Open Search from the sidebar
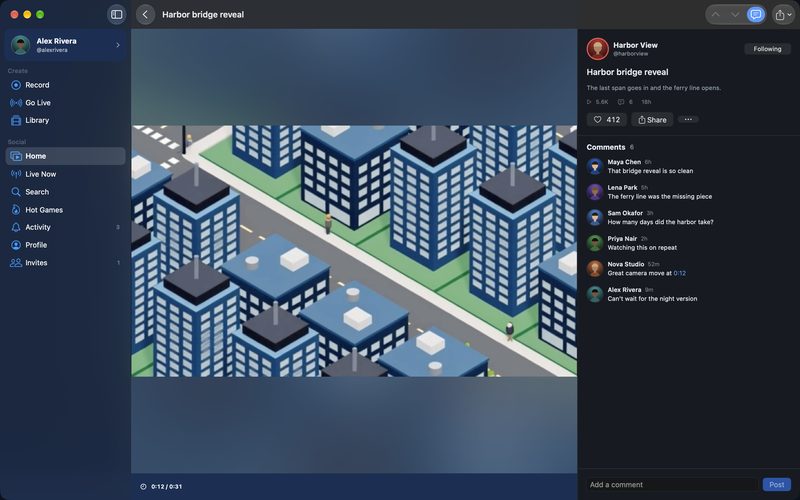Image resolution: width=800 pixels, height=500 pixels. (x=66, y=192)
